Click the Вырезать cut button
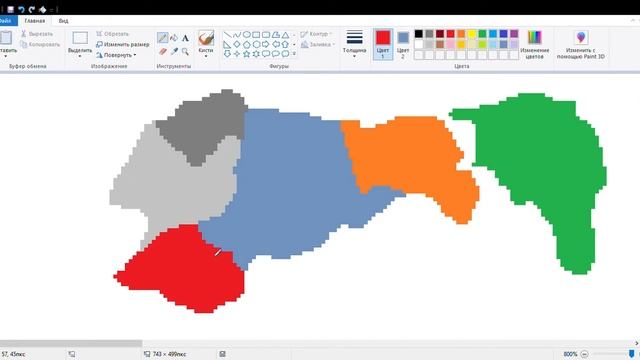 37,34
